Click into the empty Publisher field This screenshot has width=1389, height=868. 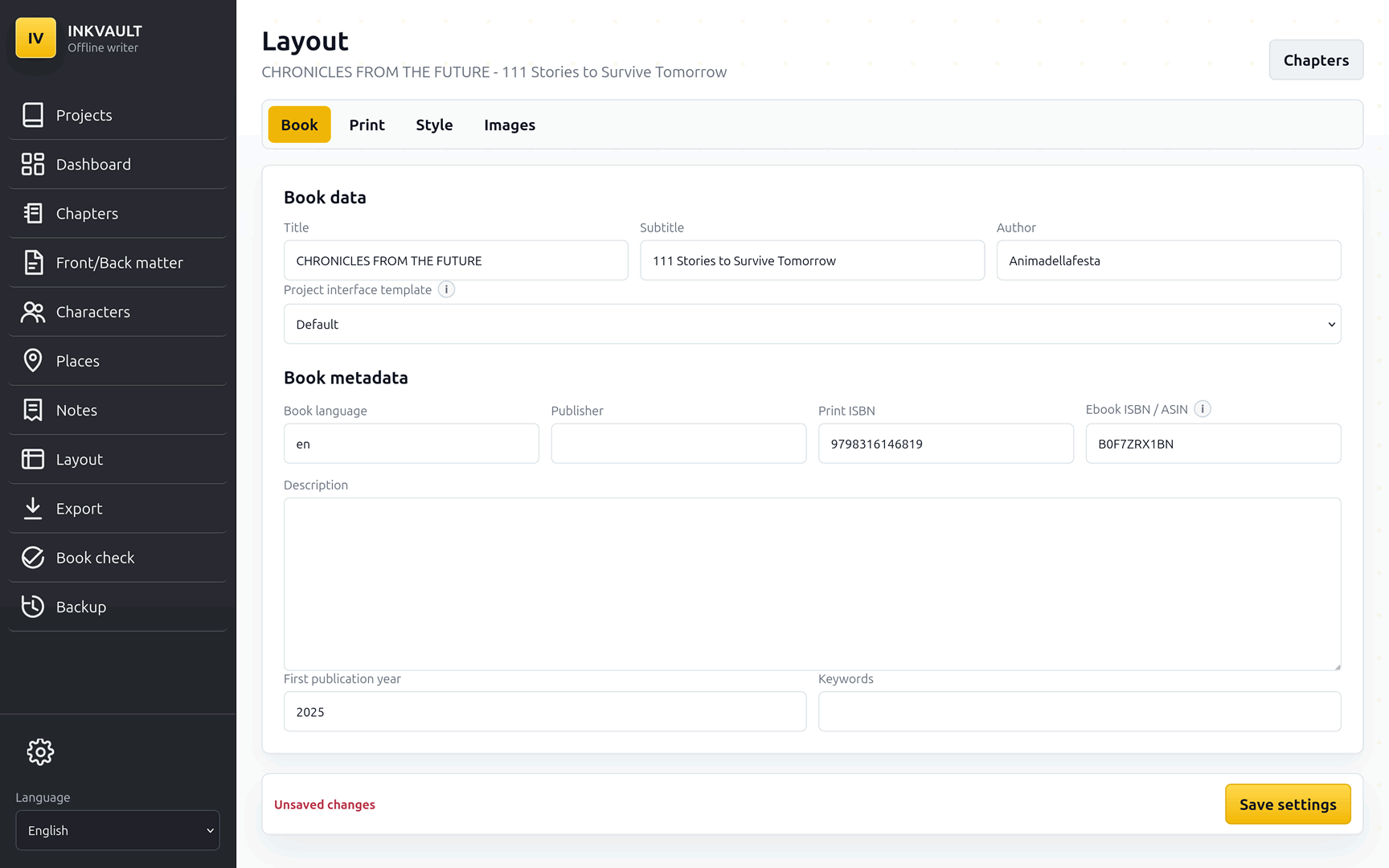coord(678,444)
